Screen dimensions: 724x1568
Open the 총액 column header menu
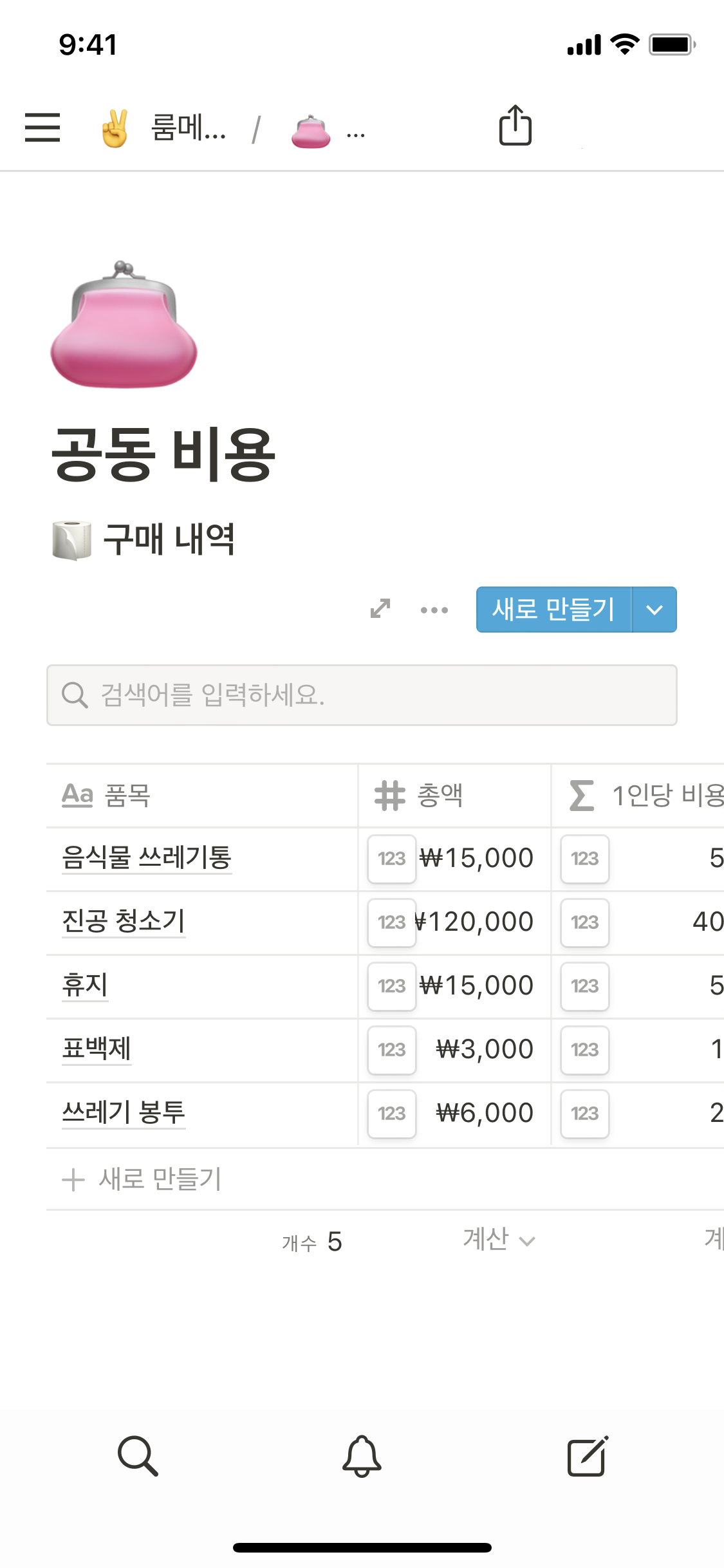pos(454,796)
